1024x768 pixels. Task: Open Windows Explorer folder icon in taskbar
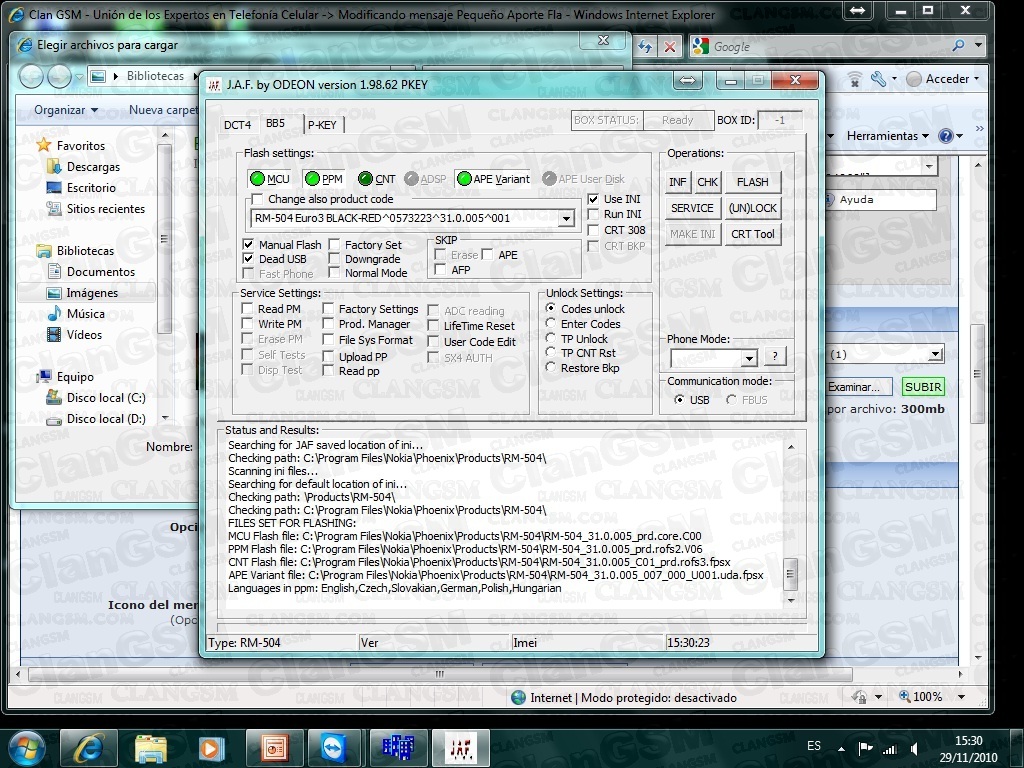click(151, 748)
